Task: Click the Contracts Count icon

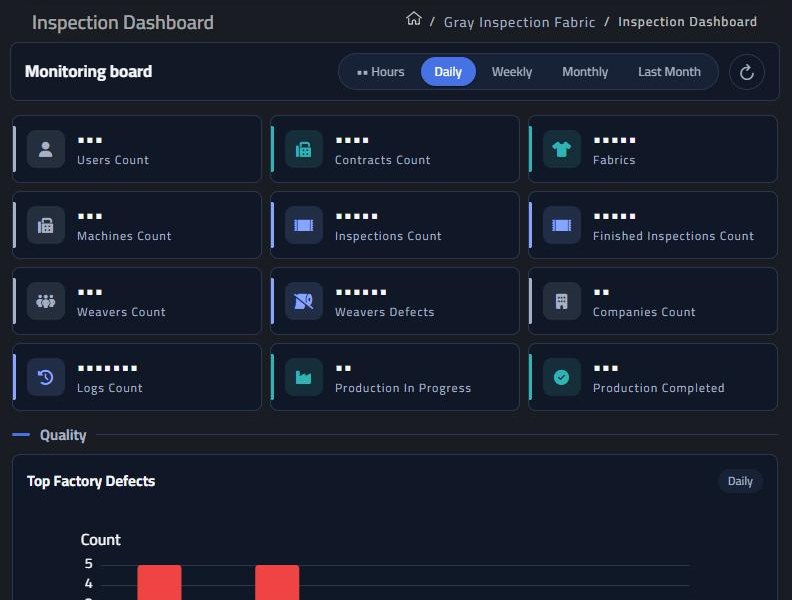Action: [x=304, y=149]
